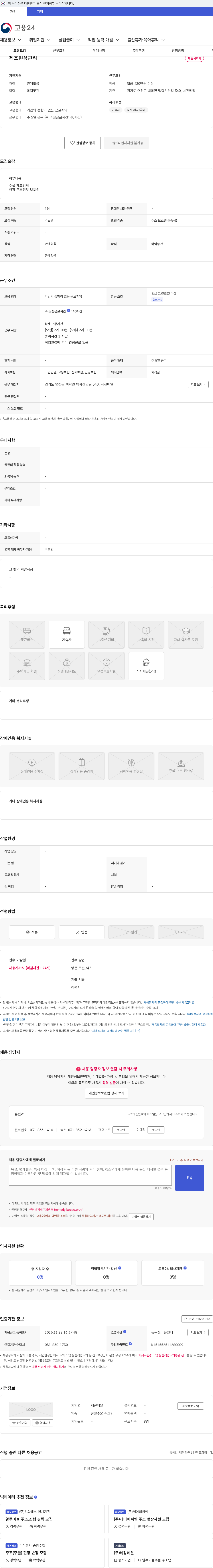This screenshot has width=213, height=1568.
Task: Click the 주택자금 지원 benefit icon
Action: [x=27, y=666]
